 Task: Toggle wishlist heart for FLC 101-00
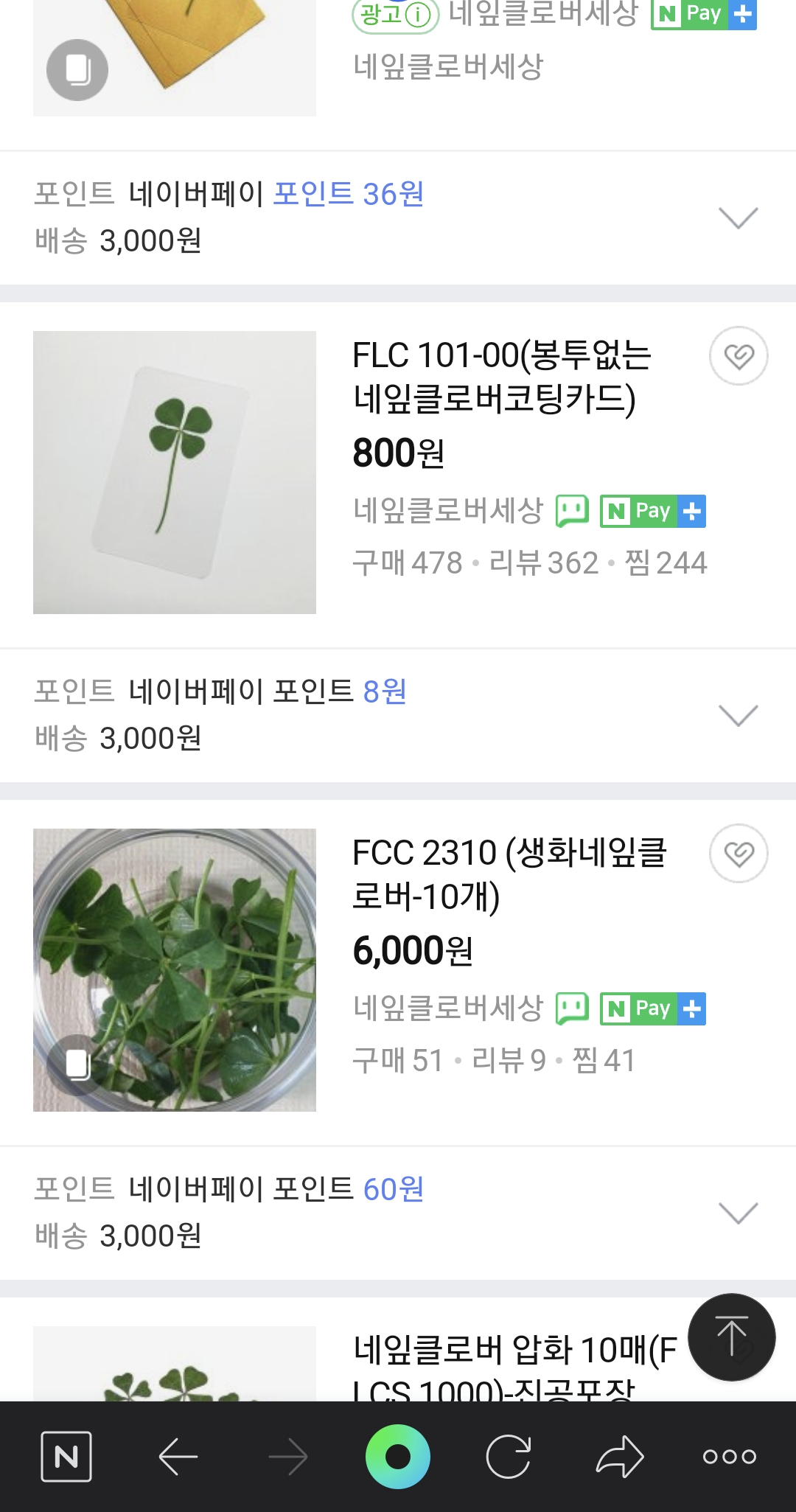[x=739, y=356]
